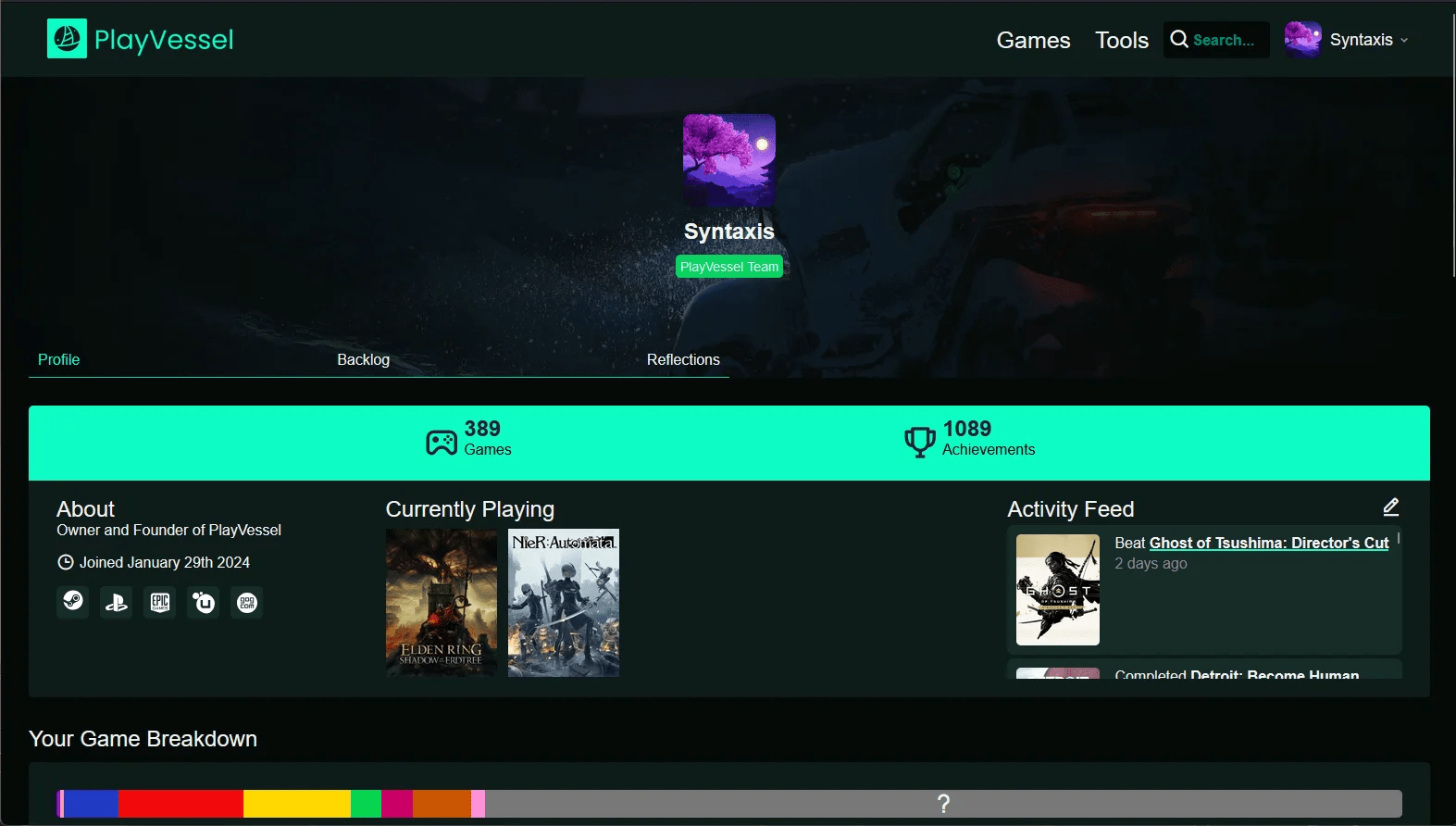Click the 1089 Achievements count
The width and height of the screenshot is (1456, 826).
pos(989,438)
